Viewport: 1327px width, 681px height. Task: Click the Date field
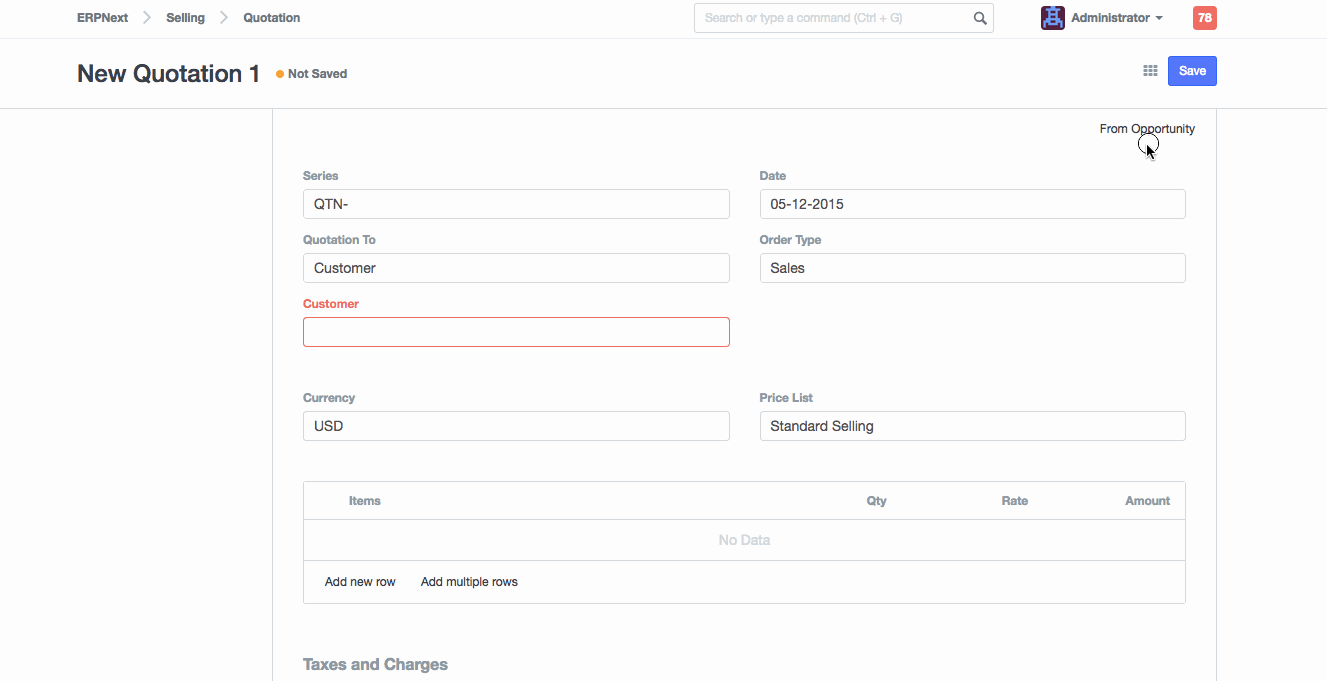coord(972,204)
